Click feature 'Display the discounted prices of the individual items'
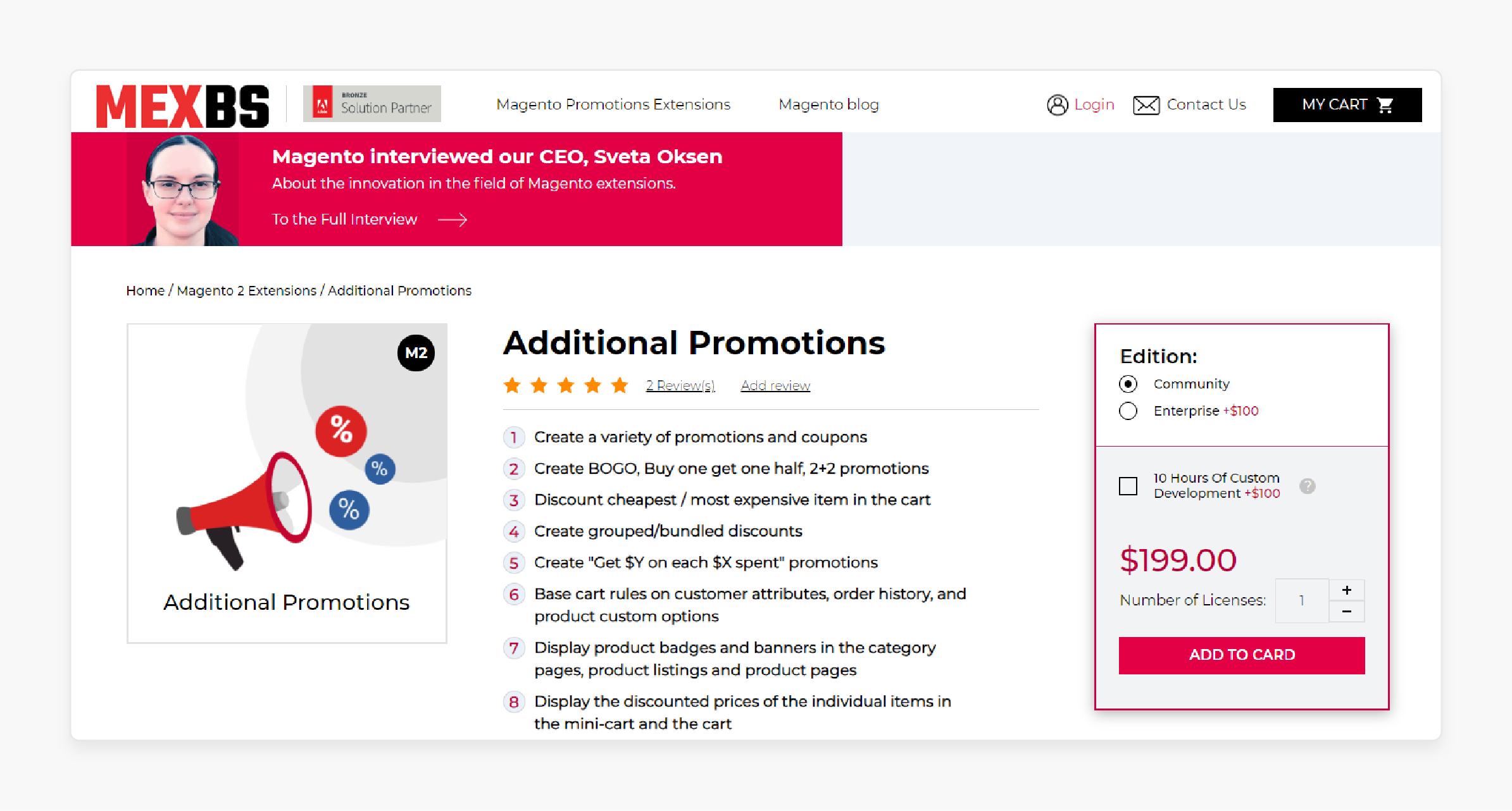Image resolution: width=1512 pixels, height=811 pixels. tap(742, 712)
